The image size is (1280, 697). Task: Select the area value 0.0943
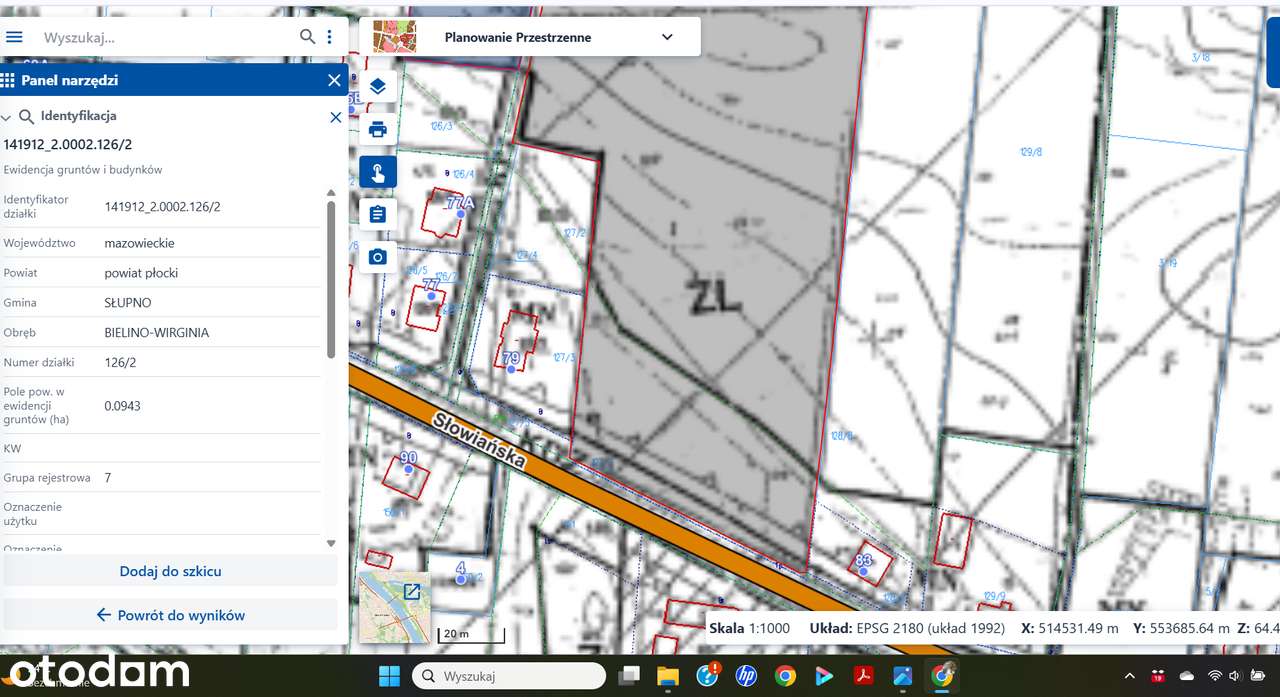point(122,406)
